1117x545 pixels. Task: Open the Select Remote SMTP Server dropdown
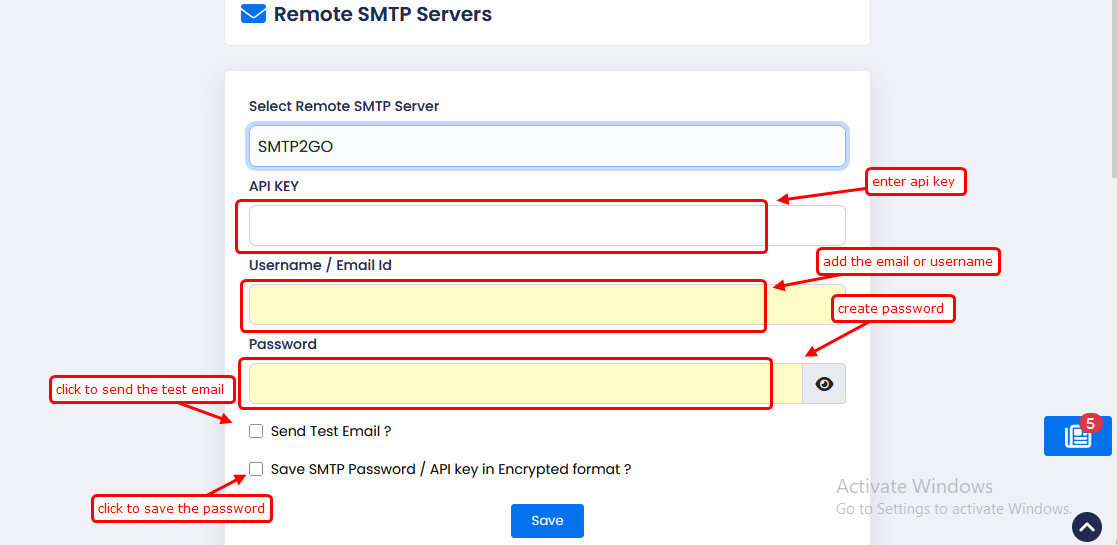(547, 146)
